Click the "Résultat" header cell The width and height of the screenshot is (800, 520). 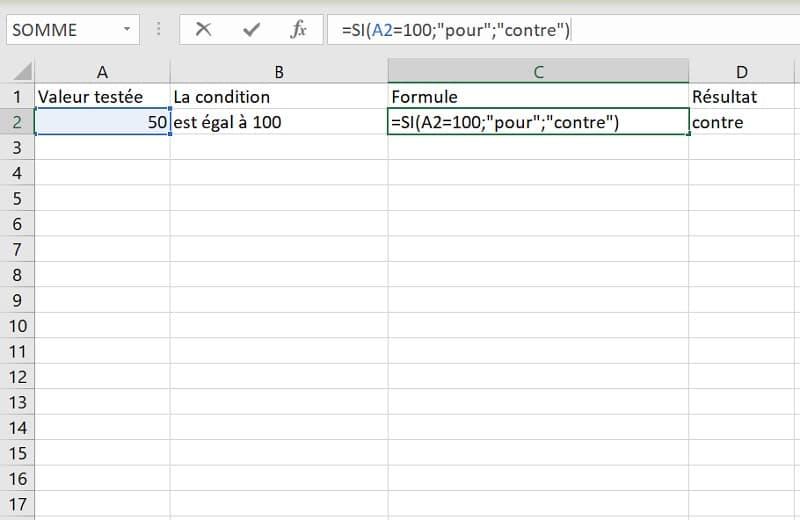pos(741,97)
